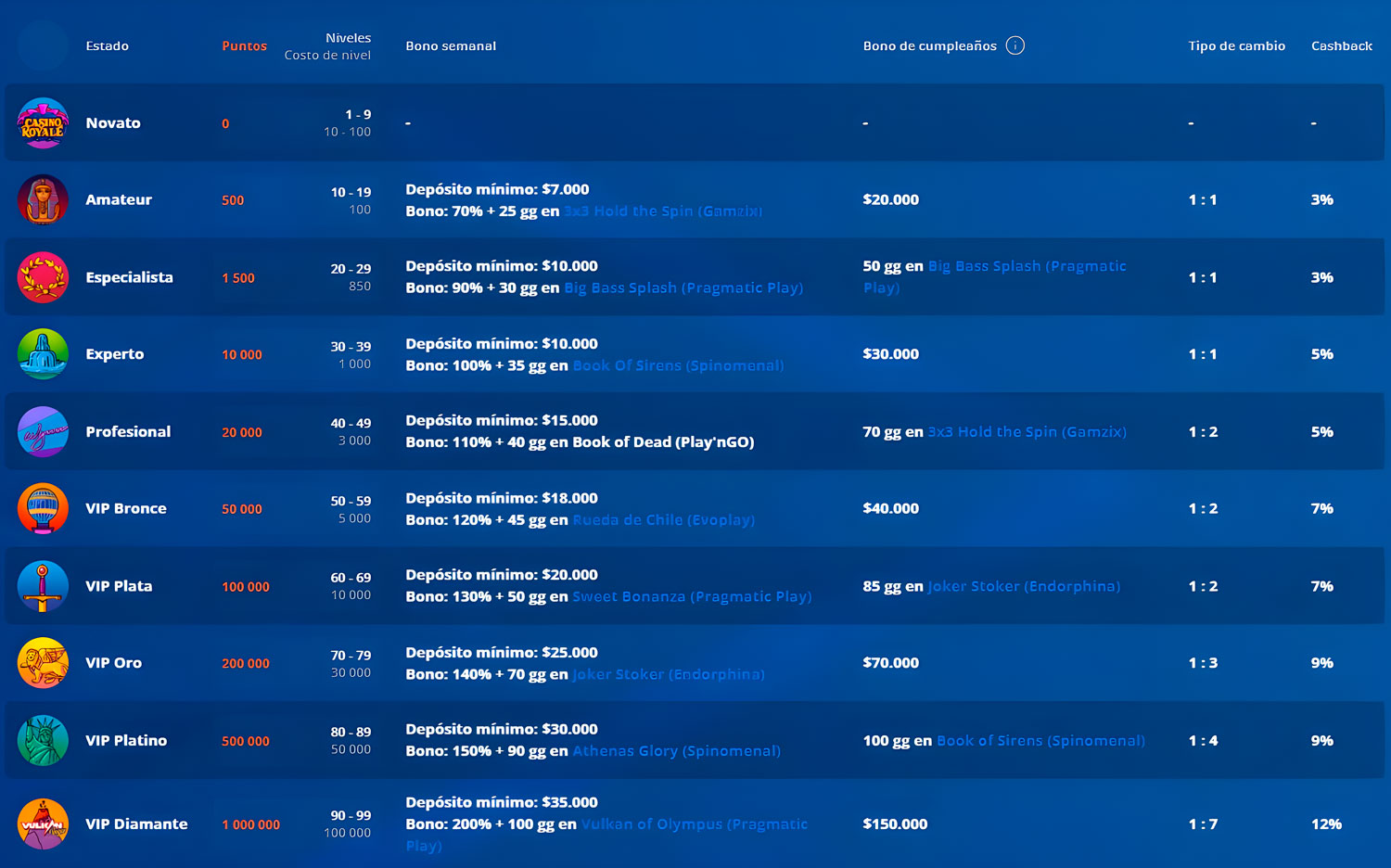
Task: Click the Novato Casino Royale status icon
Action: pos(43,122)
